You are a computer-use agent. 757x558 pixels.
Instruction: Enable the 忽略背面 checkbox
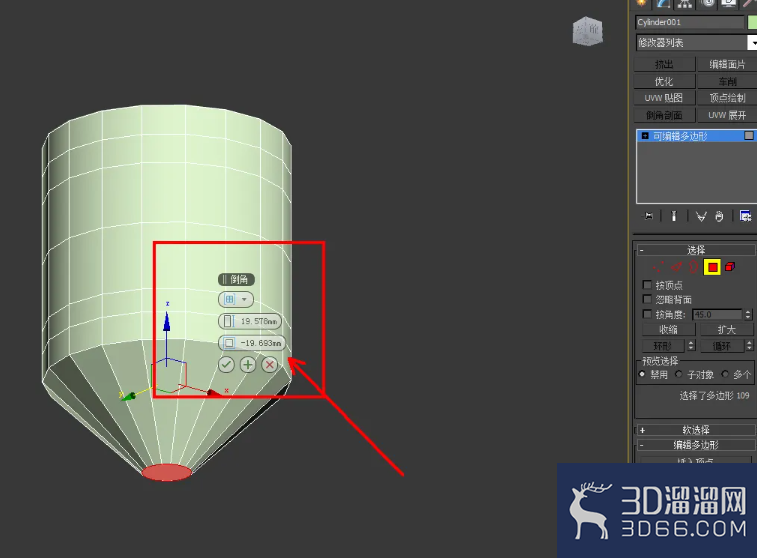[647, 299]
